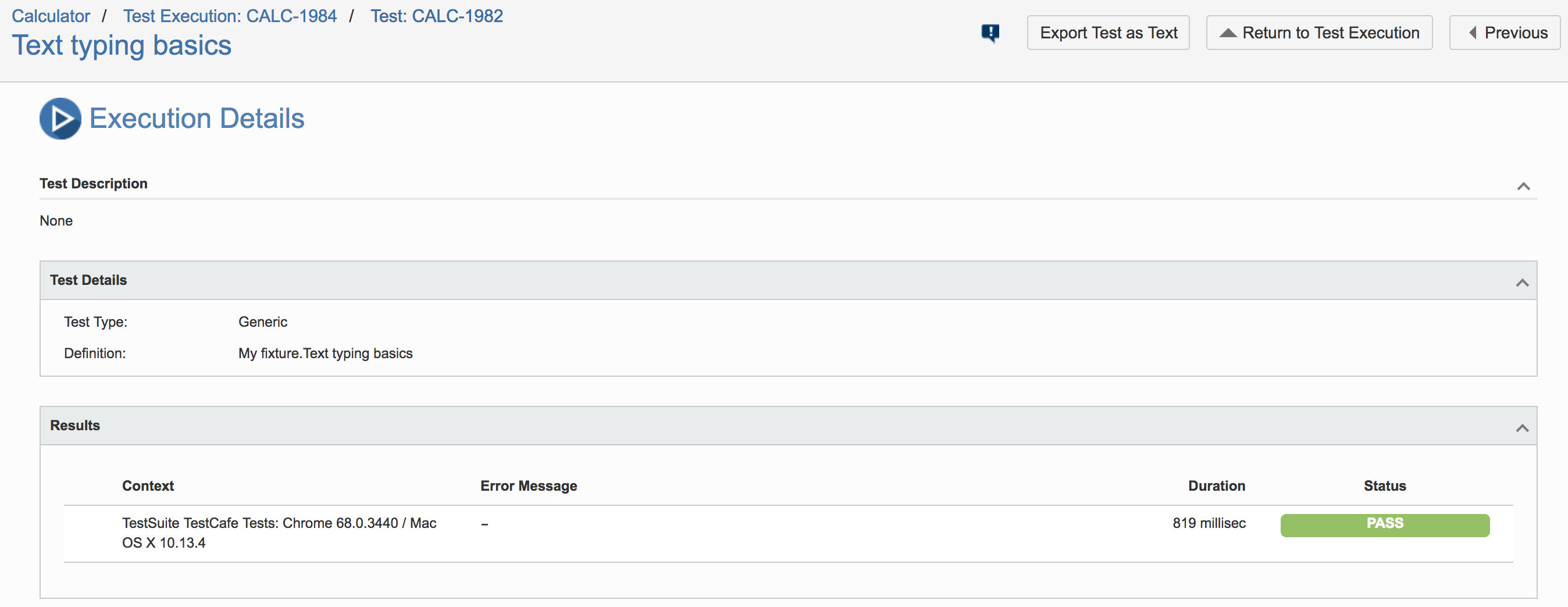Click the Error Message column header
This screenshot has width=1568, height=607.
(x=528, y=486)
